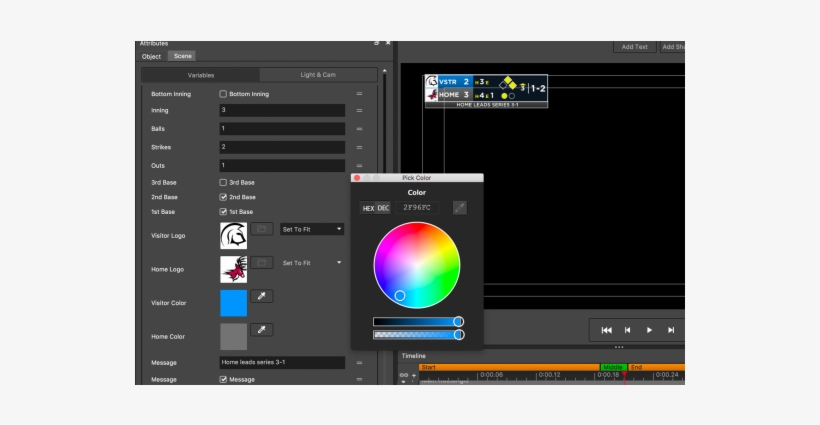The image size is (820, 425).
Task: Switch to the Scene tab
Action: [x=183, y=56]
